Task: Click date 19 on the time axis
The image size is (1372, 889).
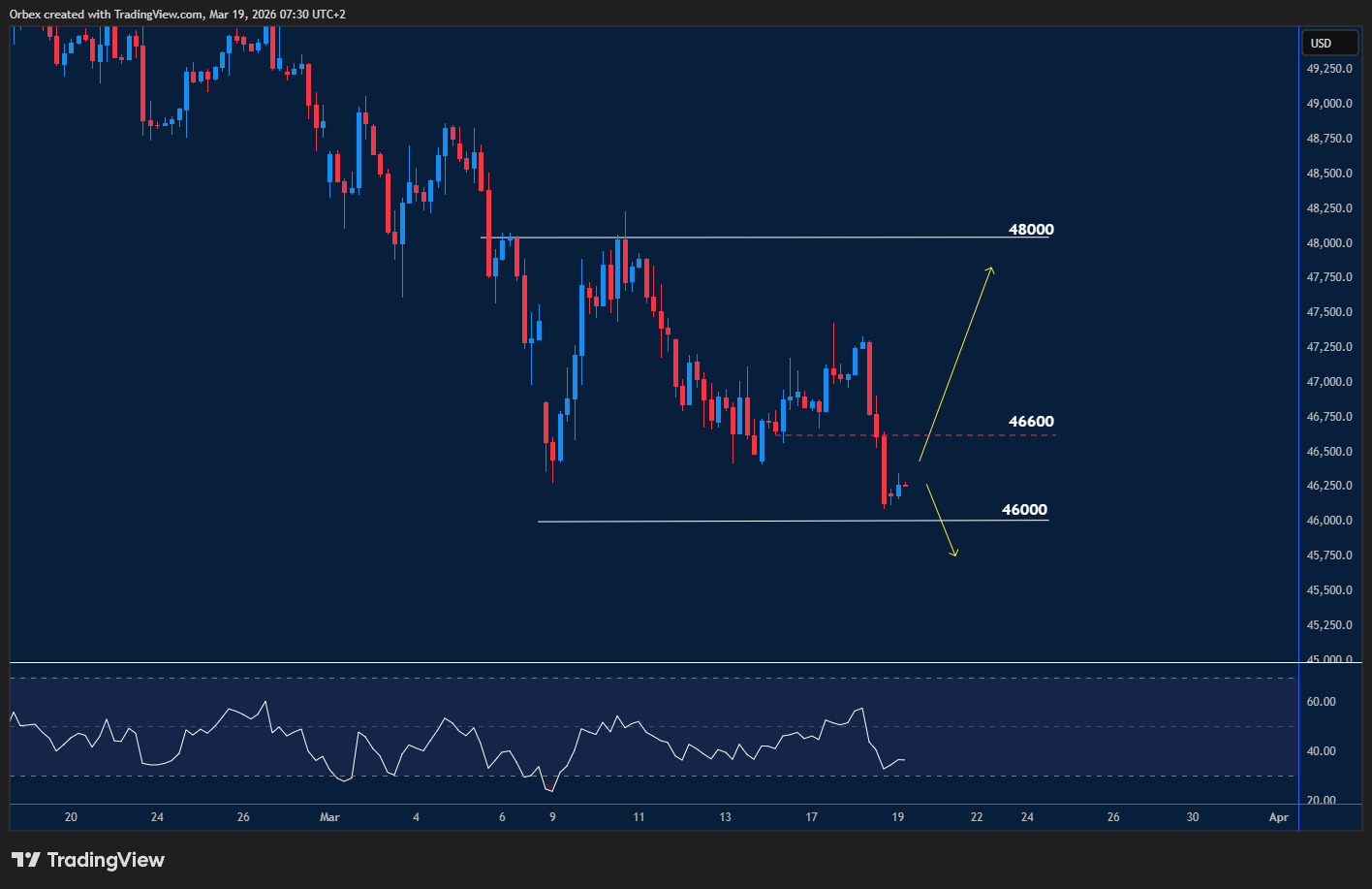Action: tap(898, 817)
